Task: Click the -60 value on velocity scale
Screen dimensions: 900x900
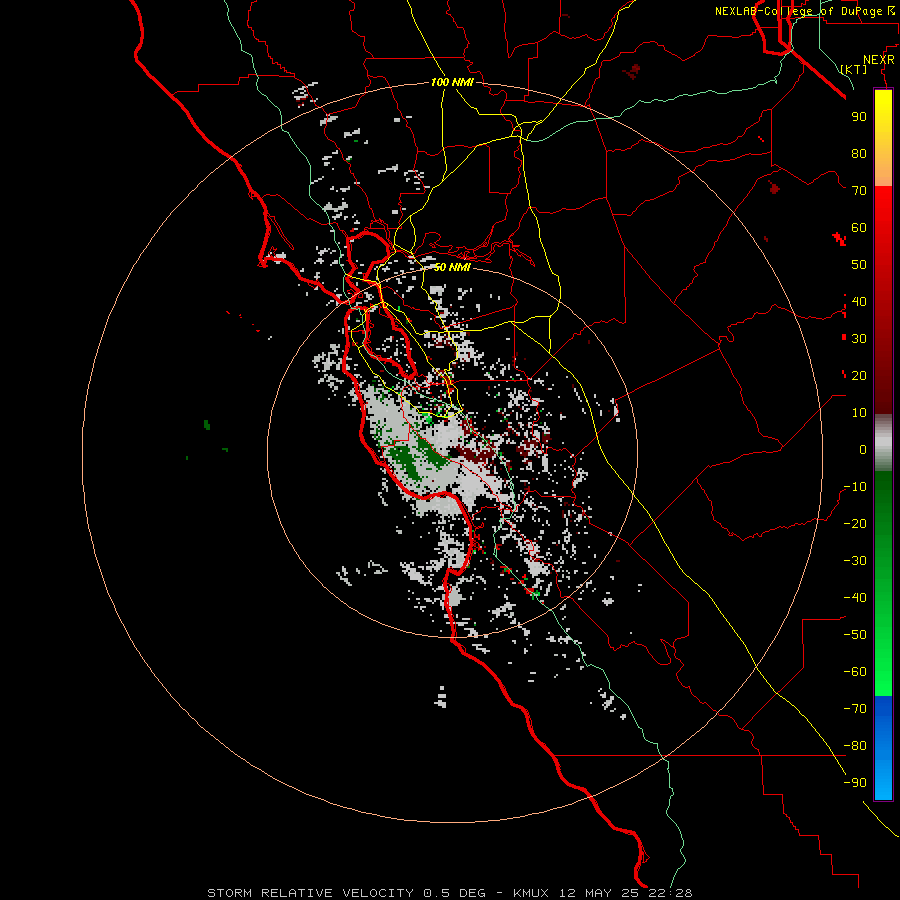Action: 855,672
